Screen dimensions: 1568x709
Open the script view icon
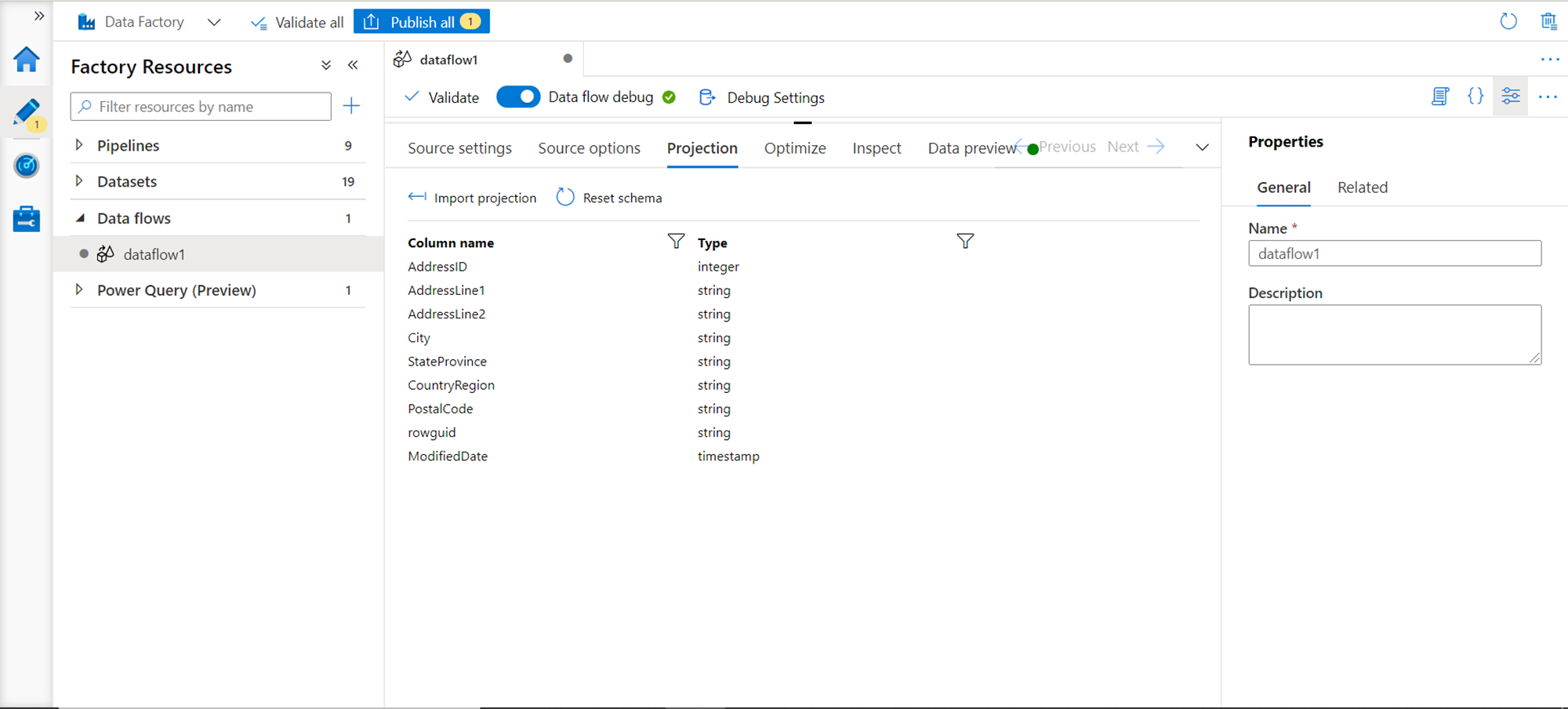[x=1440, y=96]
